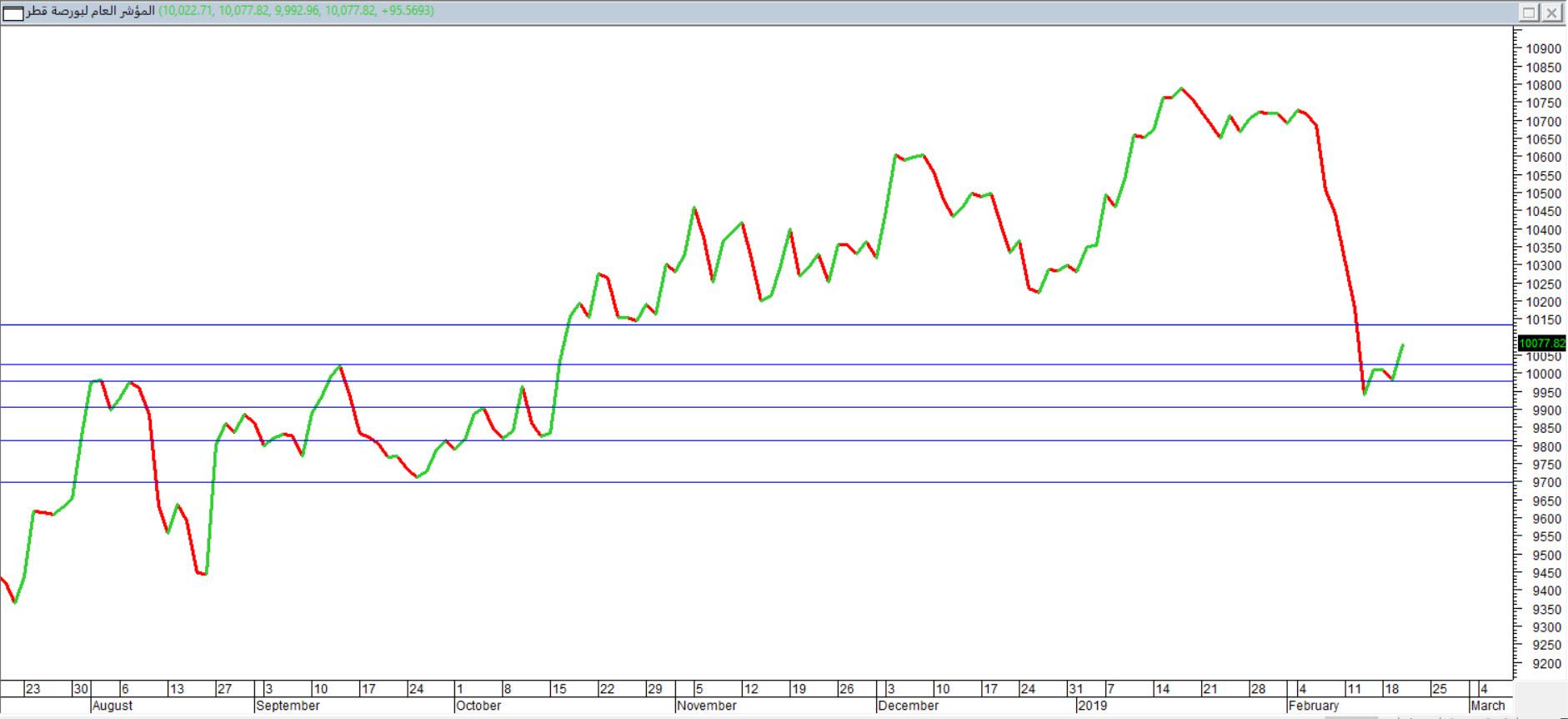Viewport: 1568px width, 719px height.
Task: Click the date label 12 on time axis
Action: (751, 689)
